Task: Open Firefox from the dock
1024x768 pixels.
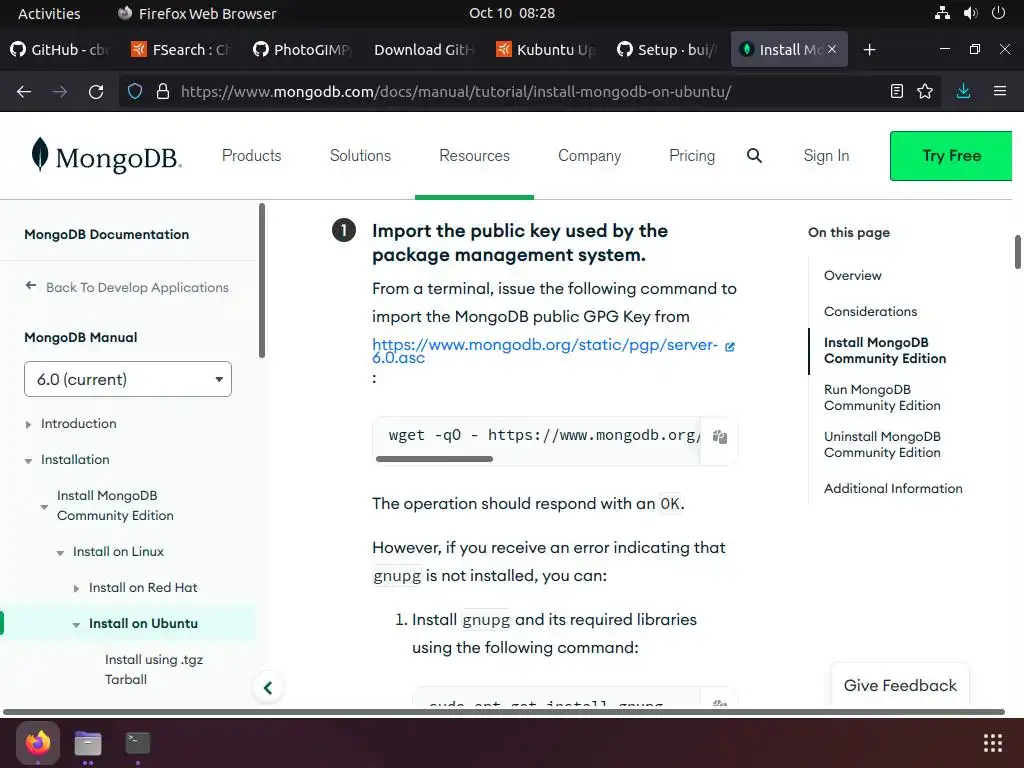Action: 38,743
